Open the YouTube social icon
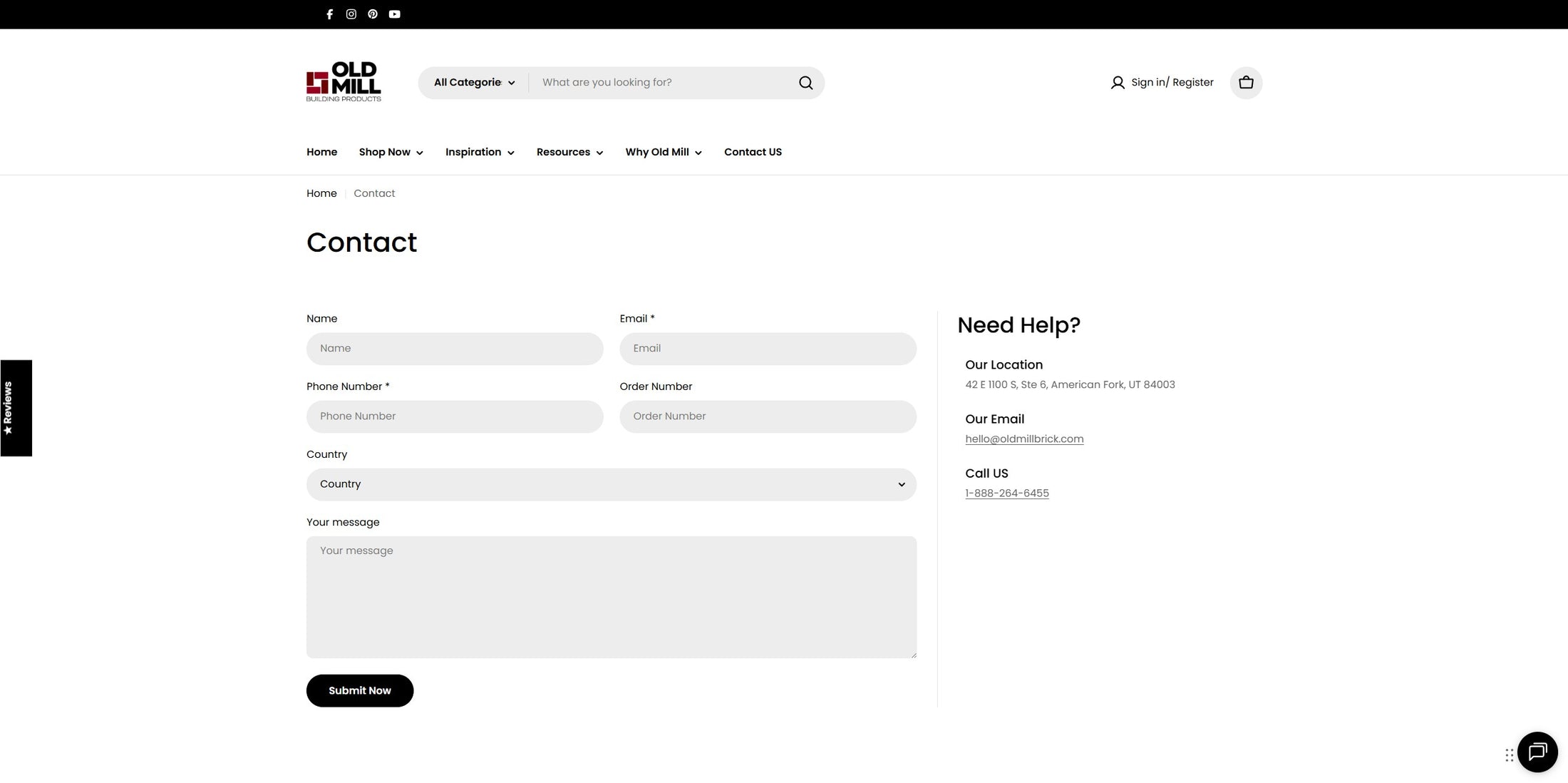 point(395,14)
